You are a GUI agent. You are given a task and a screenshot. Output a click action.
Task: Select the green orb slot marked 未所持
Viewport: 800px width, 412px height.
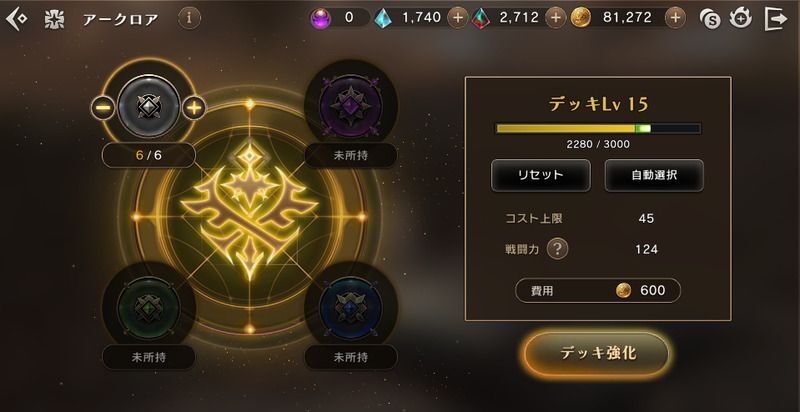pyautogui.click(x=149, y=307)
